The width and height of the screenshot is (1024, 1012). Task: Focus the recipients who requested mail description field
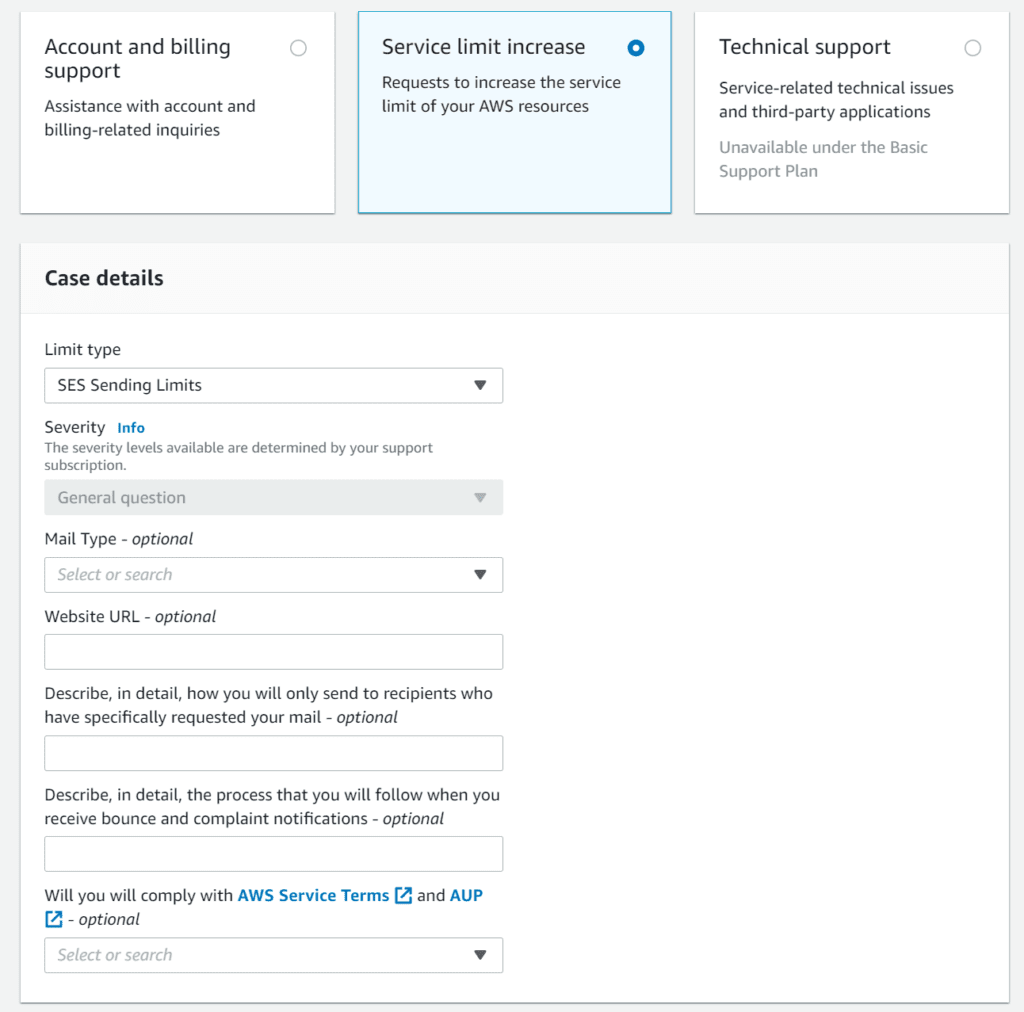[273, 753]
